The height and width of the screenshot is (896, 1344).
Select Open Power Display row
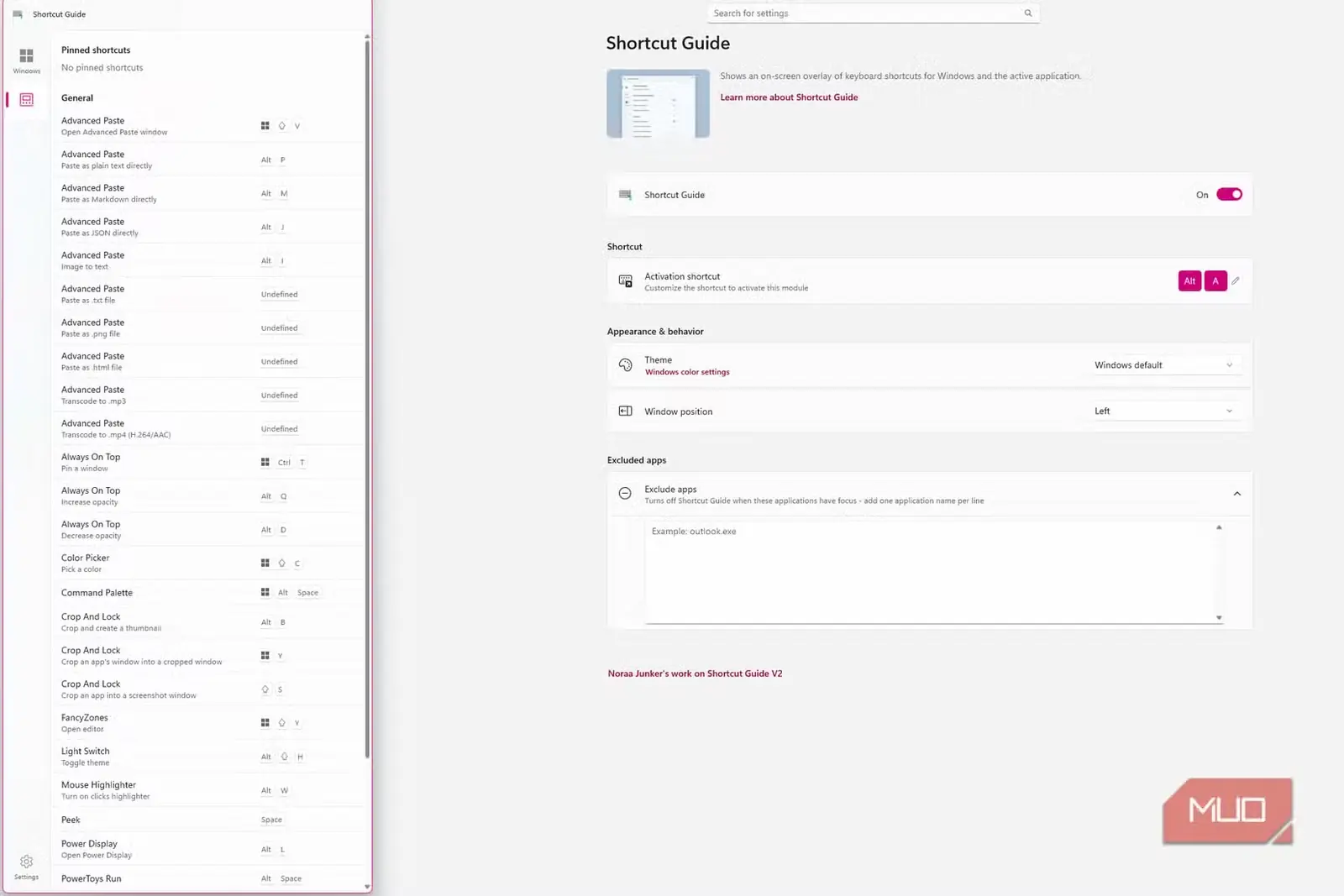[x=207, y=849]
